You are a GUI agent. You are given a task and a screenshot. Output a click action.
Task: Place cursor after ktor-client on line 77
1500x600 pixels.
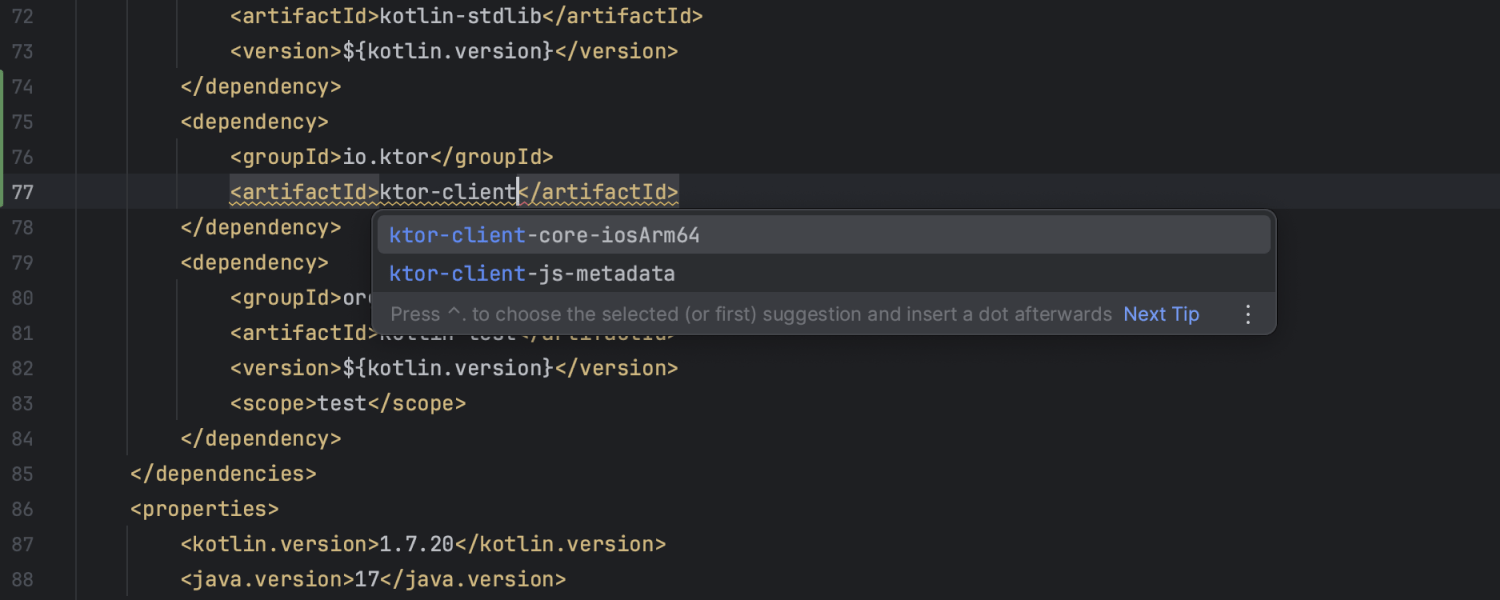pyautogui.click(x=518, y=192)
